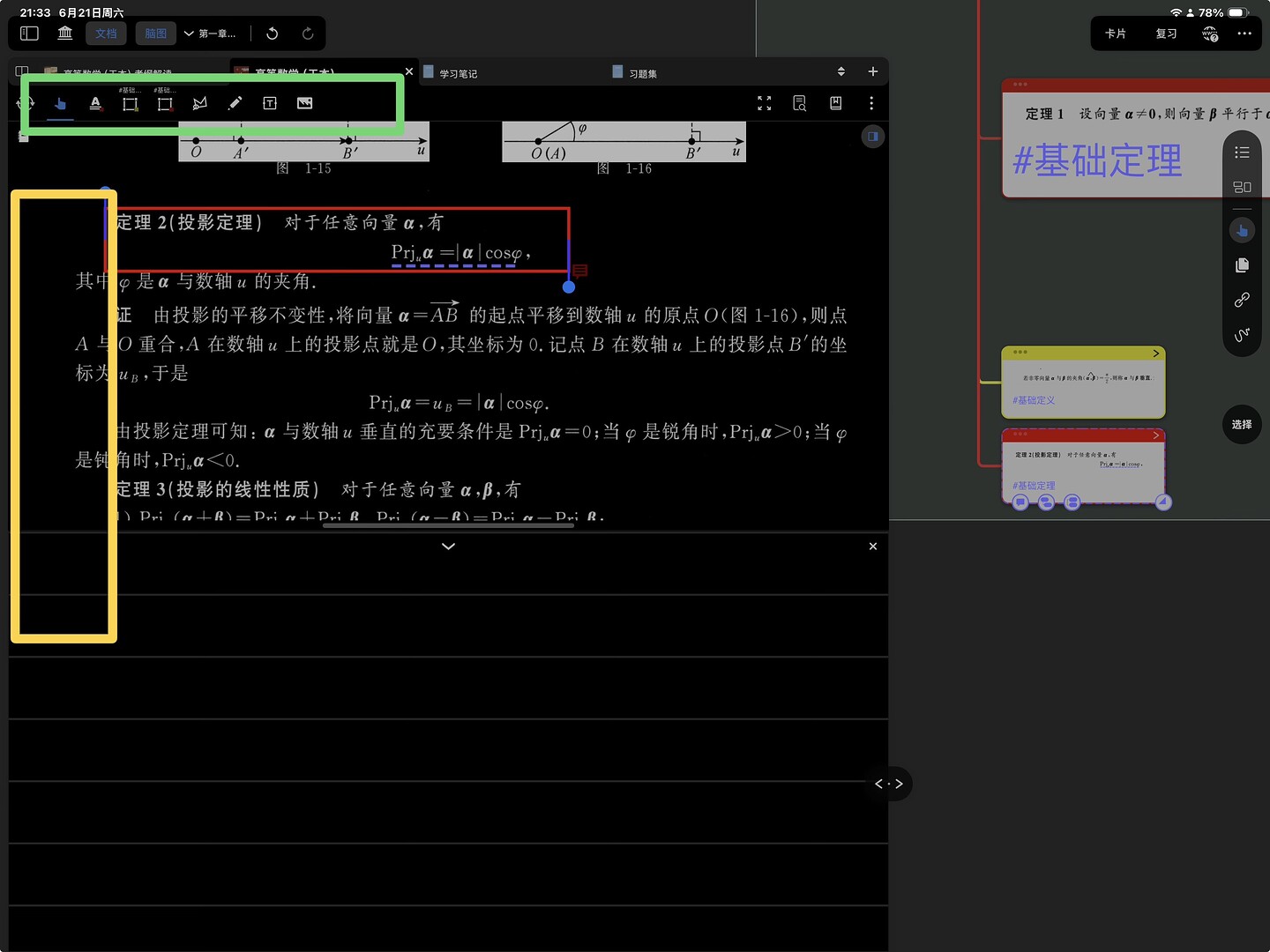1270x952 pixels.
Task: Click the document horizontal scrollbar
Action: pyautogui.click(x=448, y=525)
